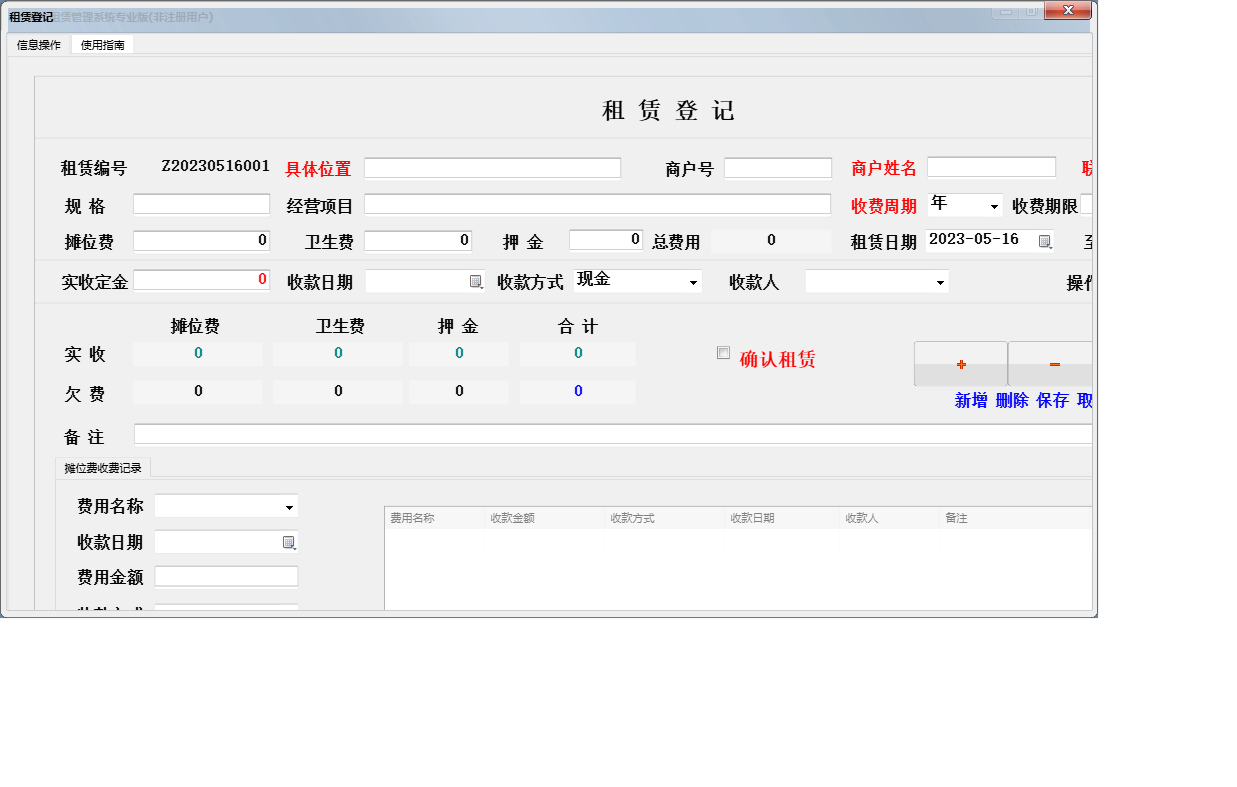The image size is (1237, 787).
Task: Open calendar icon in top 收款日期 field
Action: pyautogui.click(x=476, y=282)
